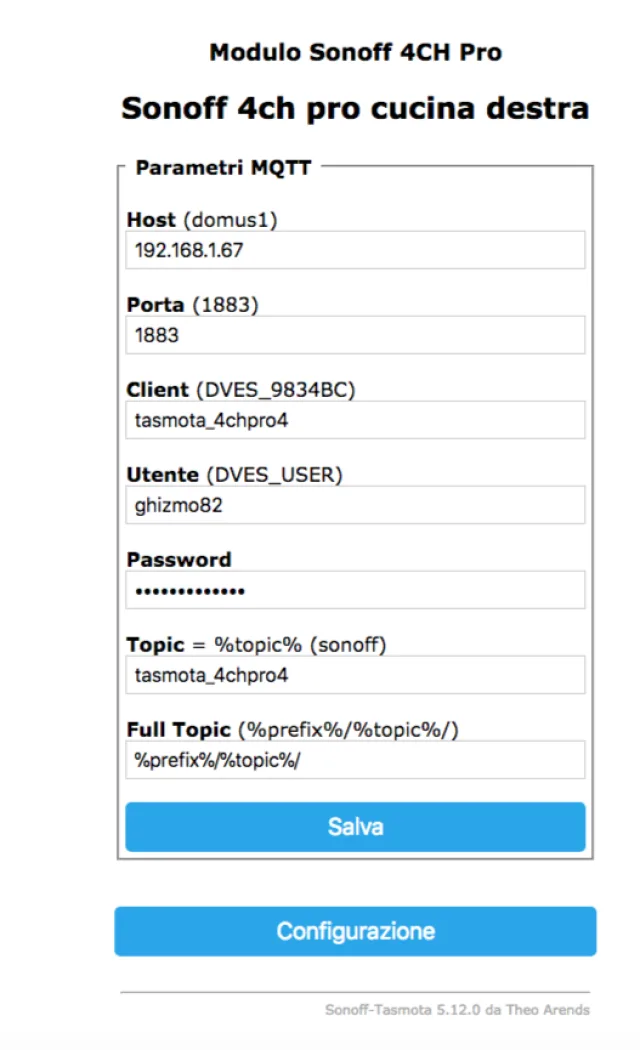Select the Porta field containing 1883
640x1050 pixels.
click(355, 335)
